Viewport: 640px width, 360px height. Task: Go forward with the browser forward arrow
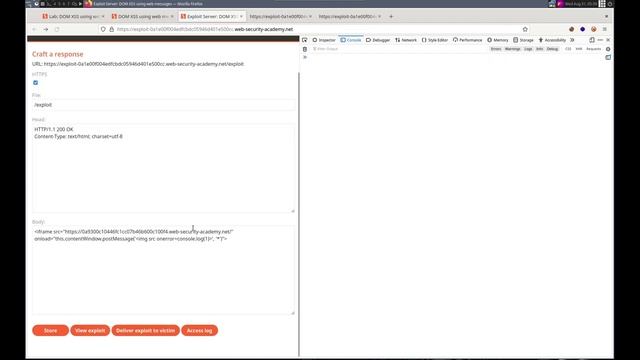click(x=46, y=29)
